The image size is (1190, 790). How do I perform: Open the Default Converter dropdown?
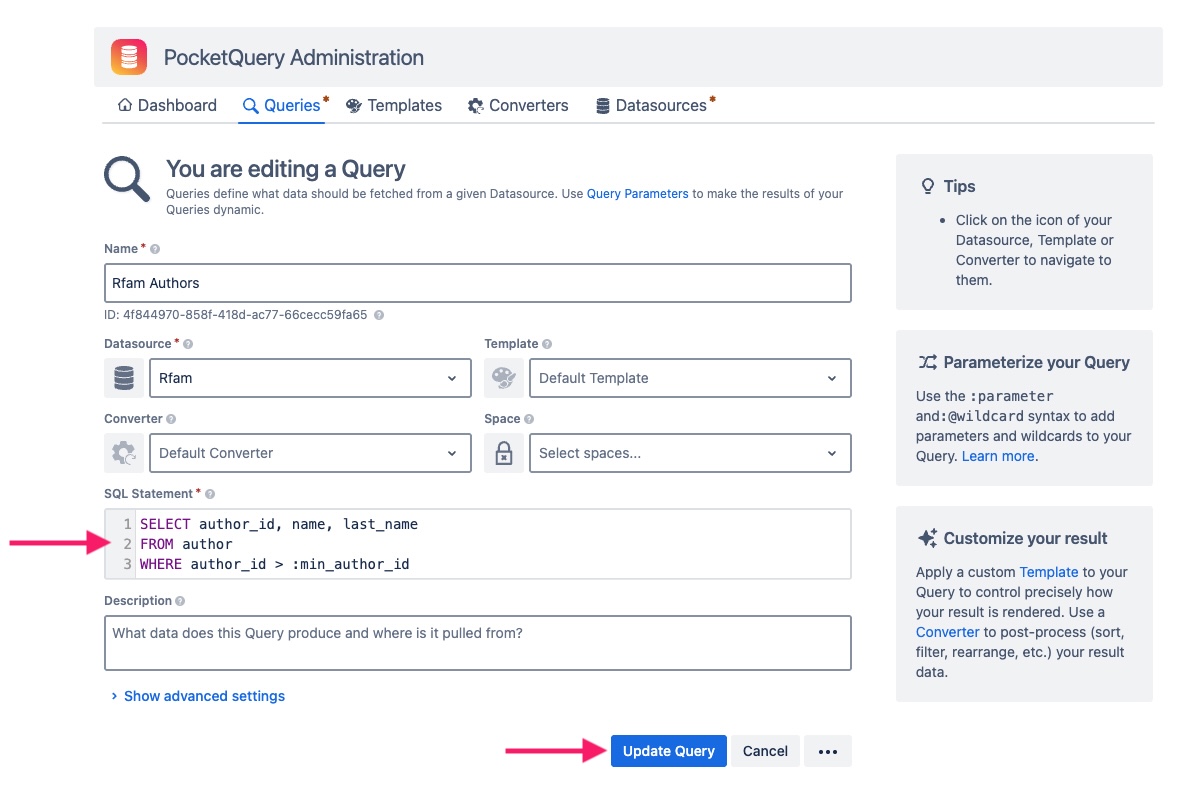(310, 453)
